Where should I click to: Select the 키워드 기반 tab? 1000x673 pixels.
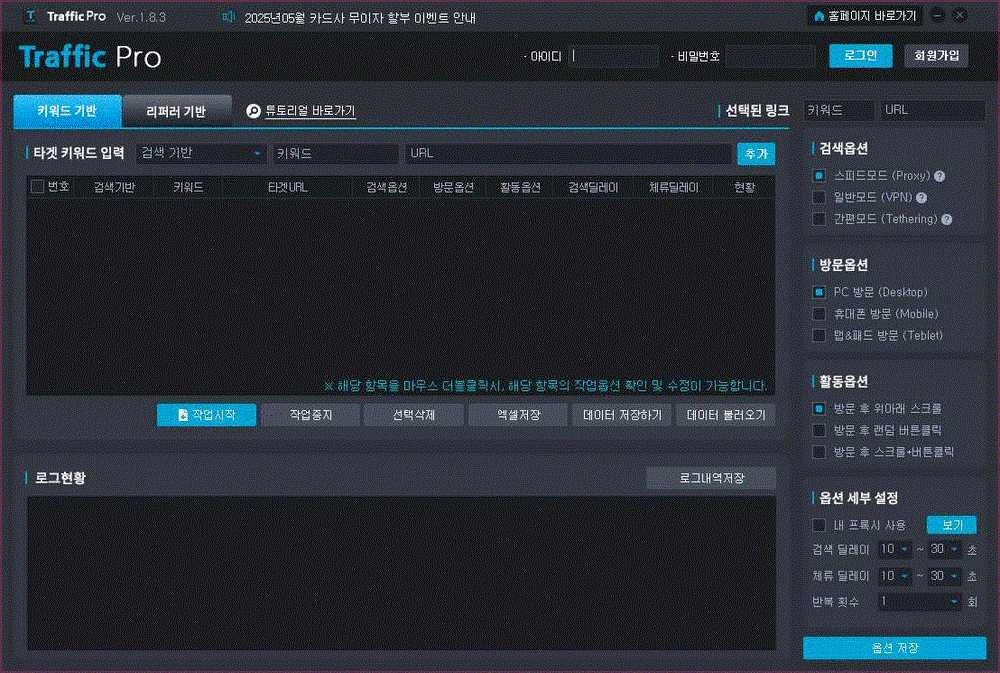click(x=67, y=111)
